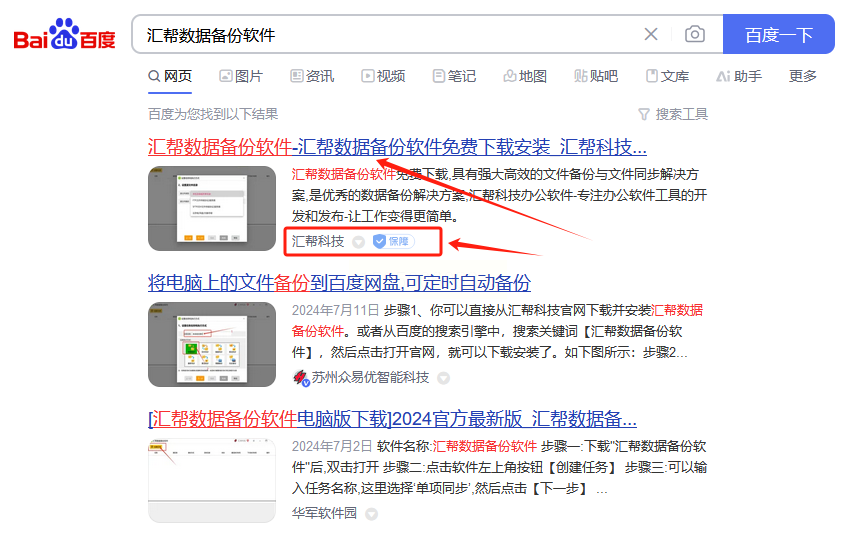Viewport: 855px width, 536px height.
Task: Switch to the 地图 tab
Action: (525, 76)
